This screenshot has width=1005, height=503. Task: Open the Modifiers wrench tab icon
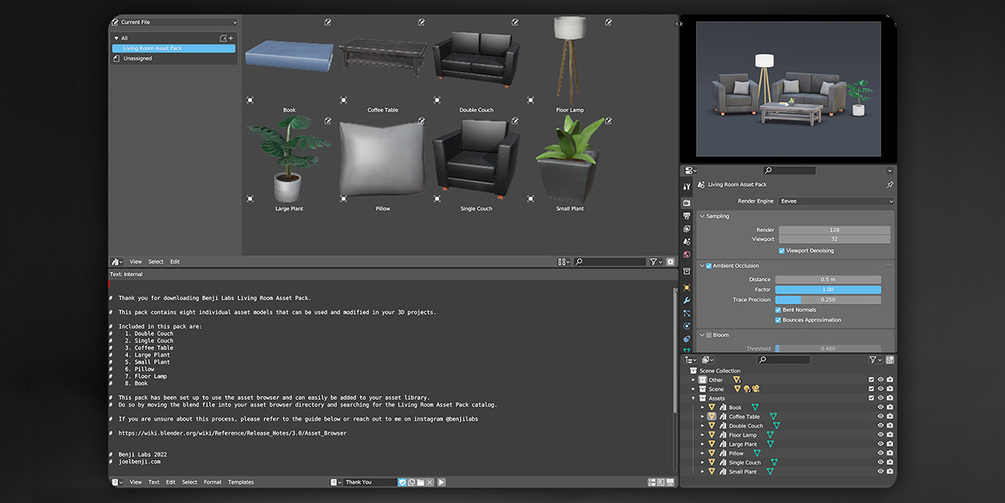point(686,301)
